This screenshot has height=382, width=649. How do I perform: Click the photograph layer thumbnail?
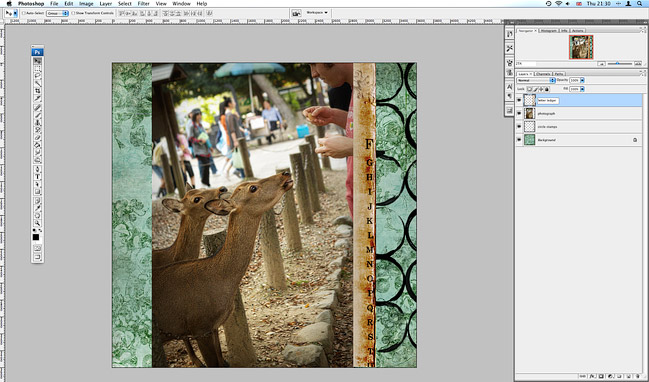click(x=529, y=113)
